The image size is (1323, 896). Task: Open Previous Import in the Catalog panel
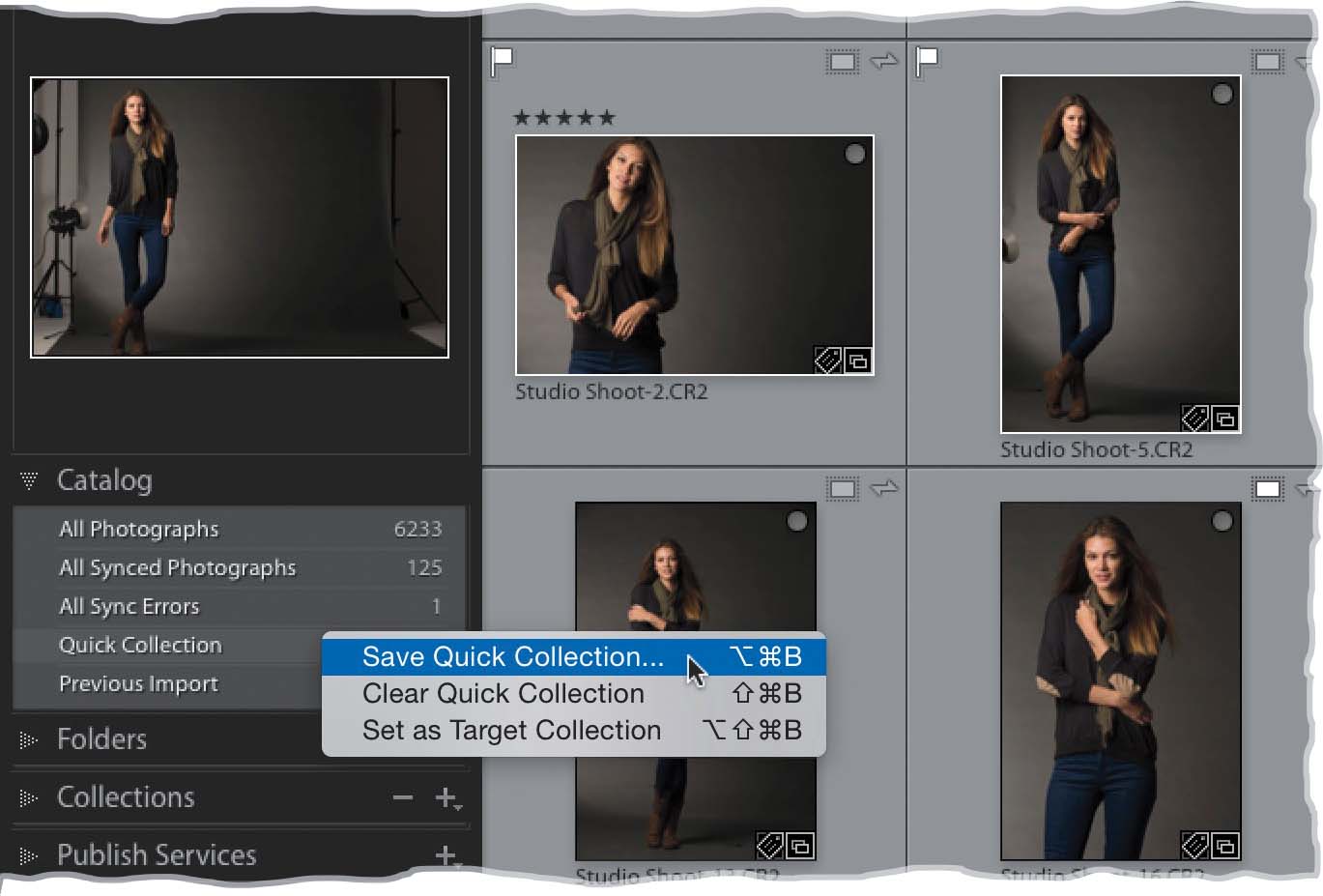pyautogui.click(x=137, y=683)
